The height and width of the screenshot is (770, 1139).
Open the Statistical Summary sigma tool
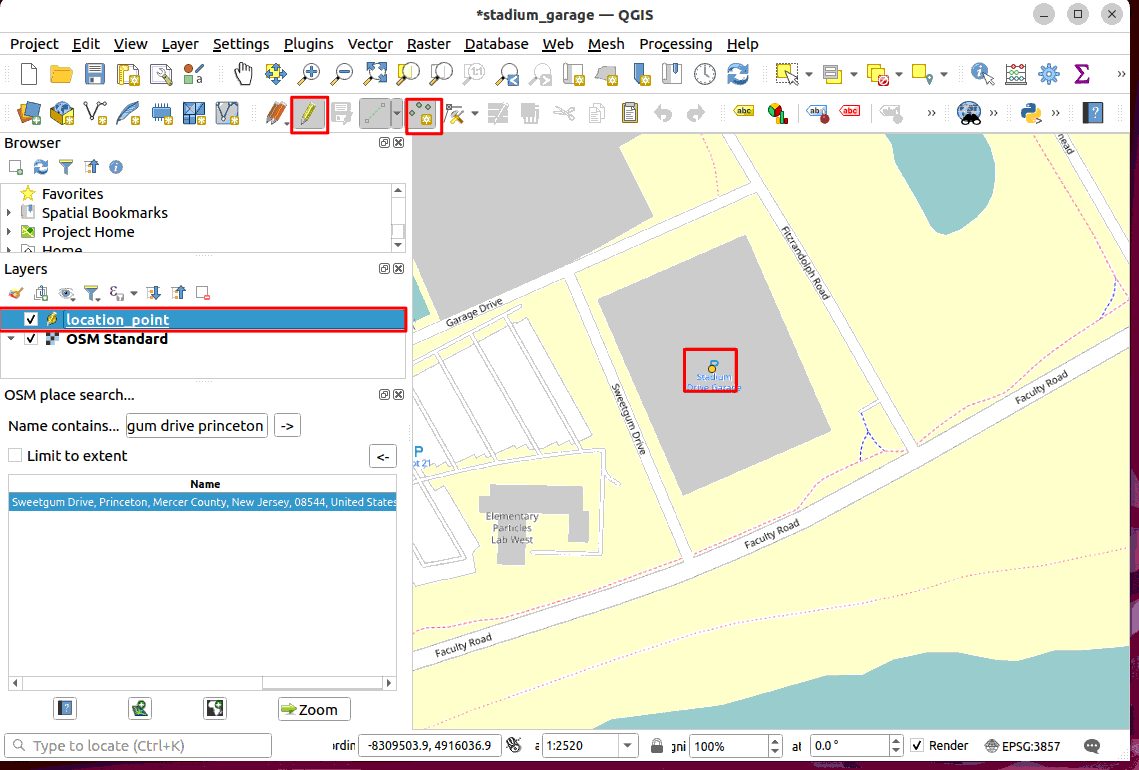[x=1081, y=74]
